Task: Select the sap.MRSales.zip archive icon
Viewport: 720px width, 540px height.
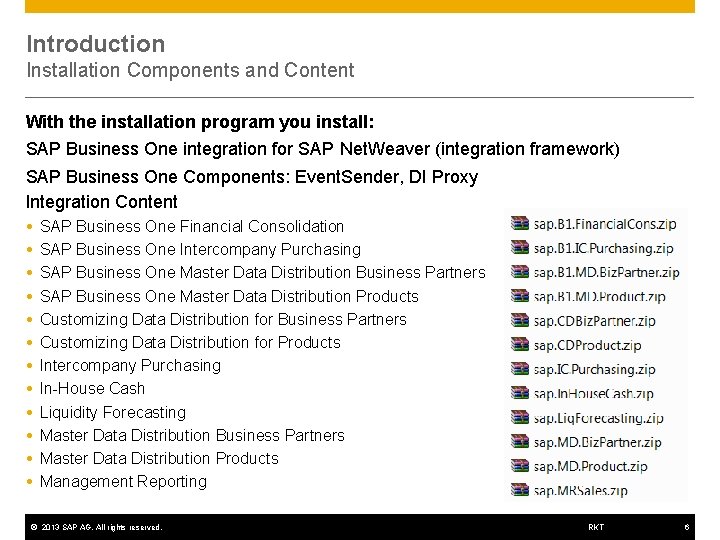Action: (x=520, y=490)
